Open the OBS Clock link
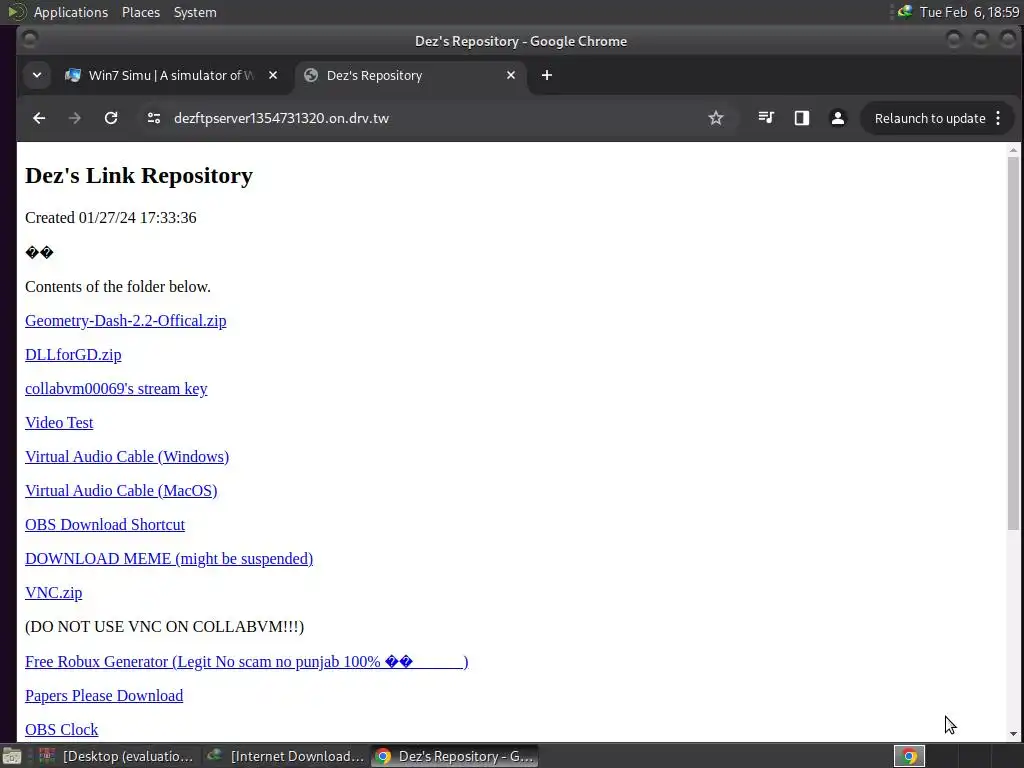This screenshot has height=768, width=1024. click(x=61, y=729)
